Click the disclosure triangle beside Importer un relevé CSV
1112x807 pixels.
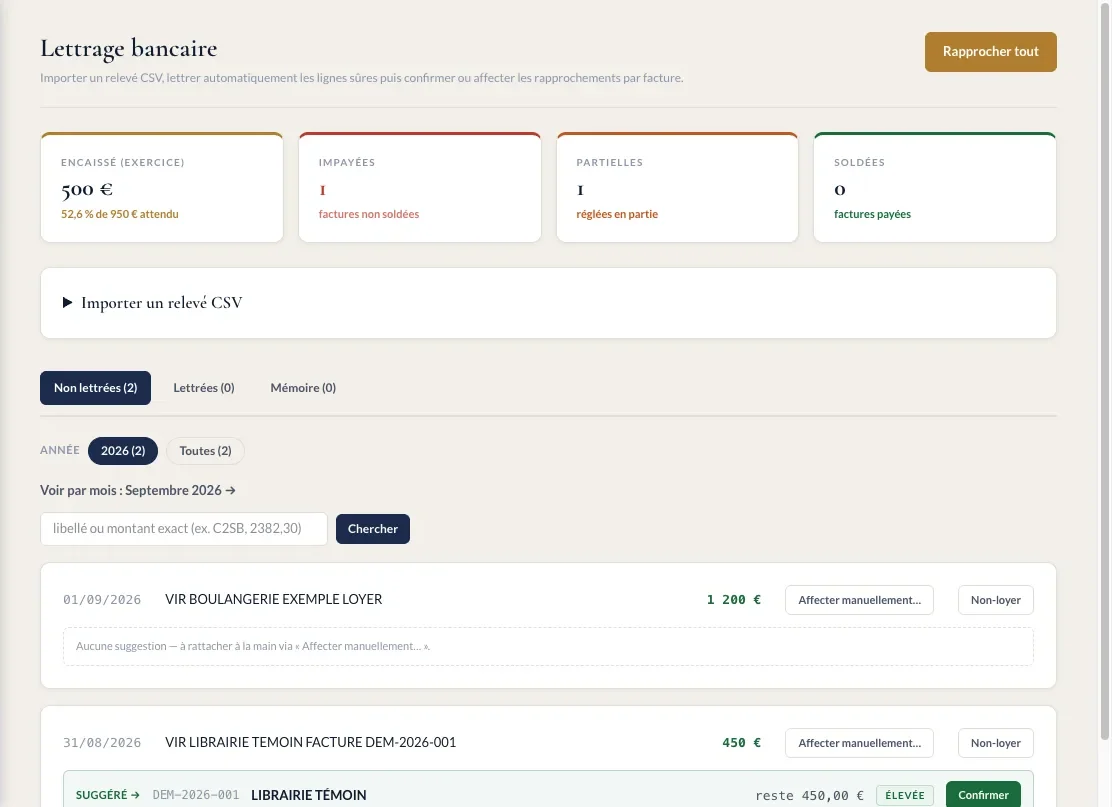pos(67,303)
